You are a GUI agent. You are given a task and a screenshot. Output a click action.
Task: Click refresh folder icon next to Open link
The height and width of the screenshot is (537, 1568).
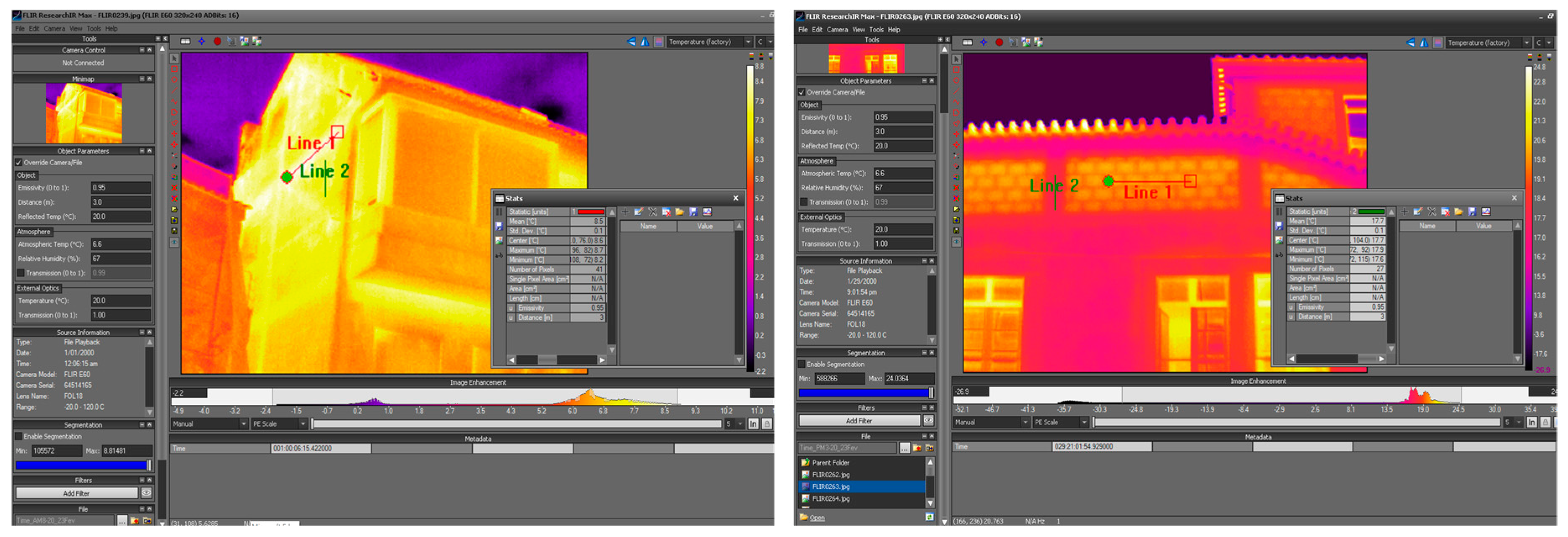929,518
